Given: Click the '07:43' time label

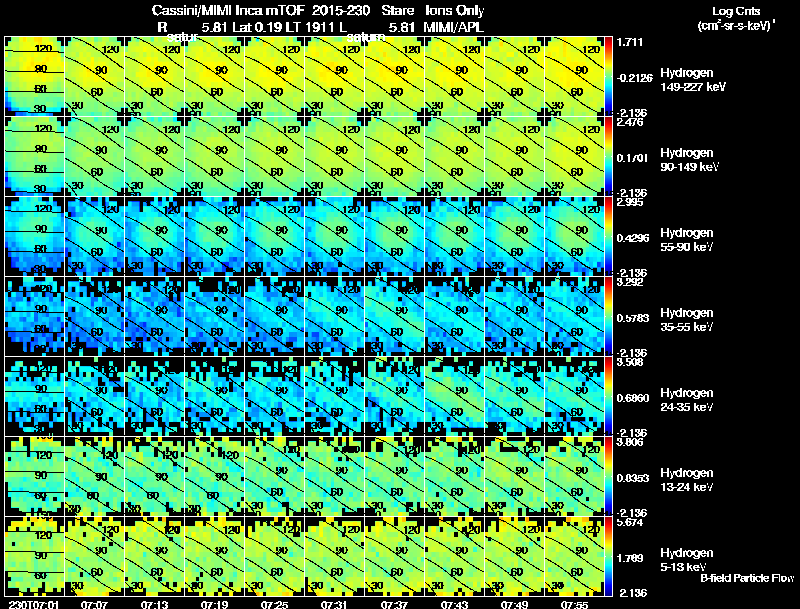Looking at the screenshot, I should (454, 604).
